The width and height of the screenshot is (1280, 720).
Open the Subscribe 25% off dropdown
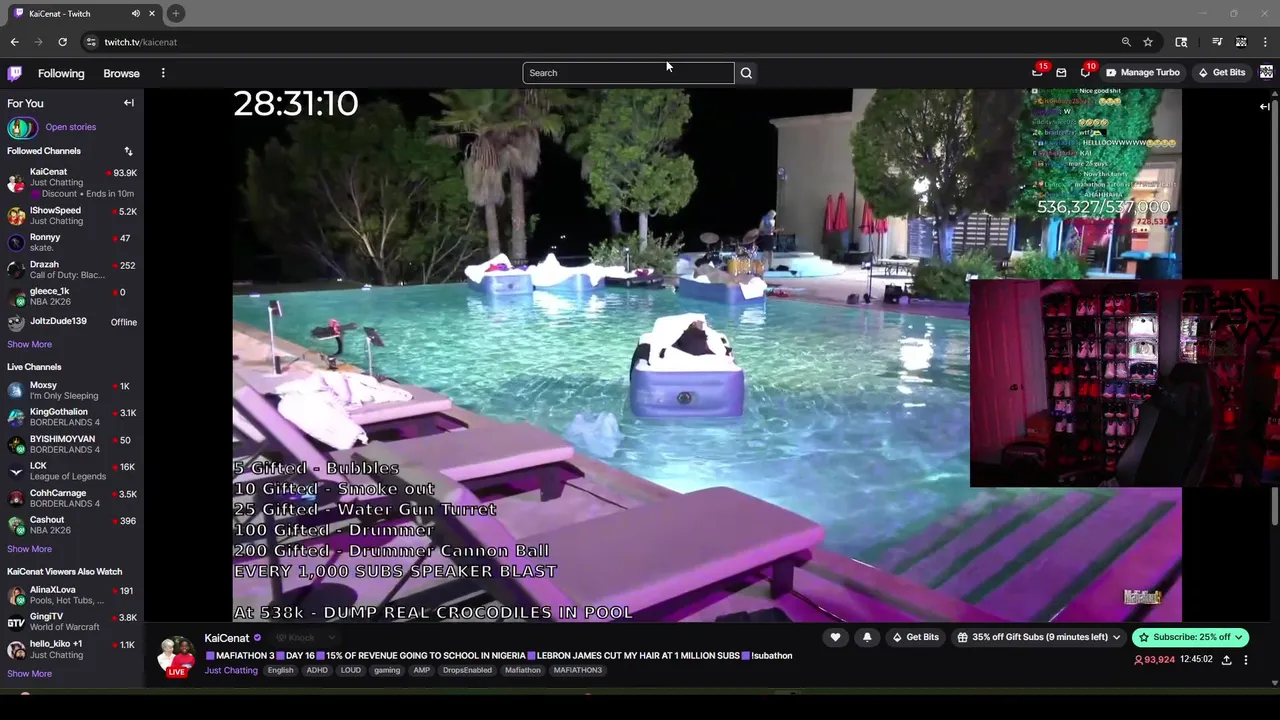click(1191, 637)
